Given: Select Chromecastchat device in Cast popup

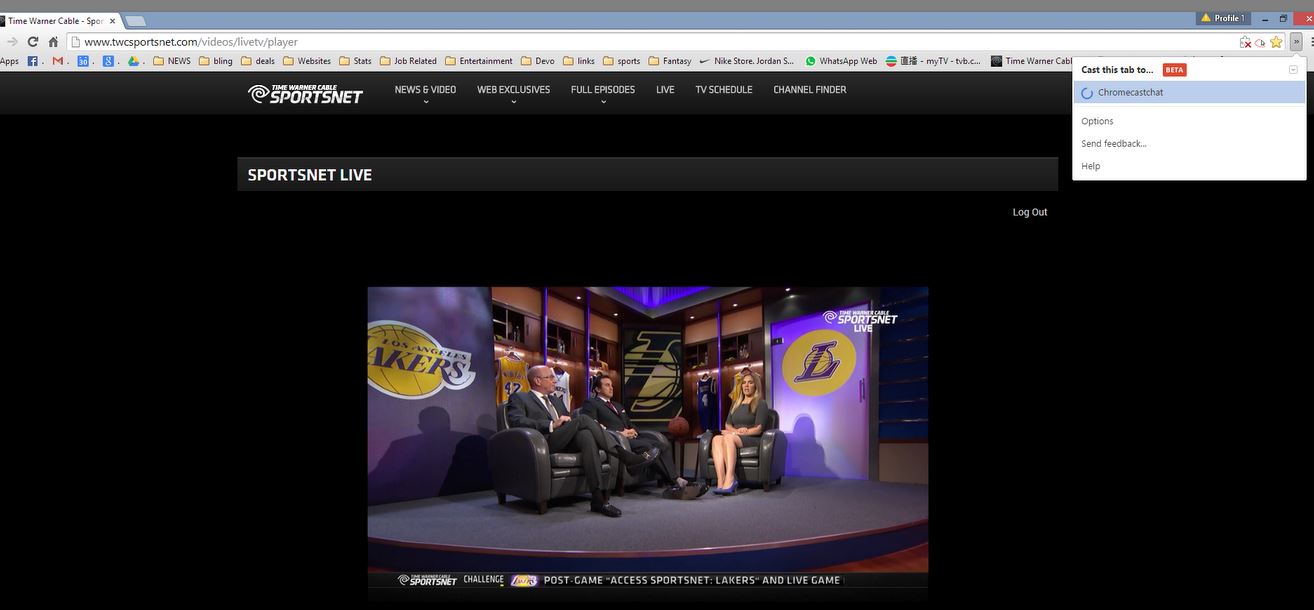Looking at the screenshot, I should point(1189,92).
